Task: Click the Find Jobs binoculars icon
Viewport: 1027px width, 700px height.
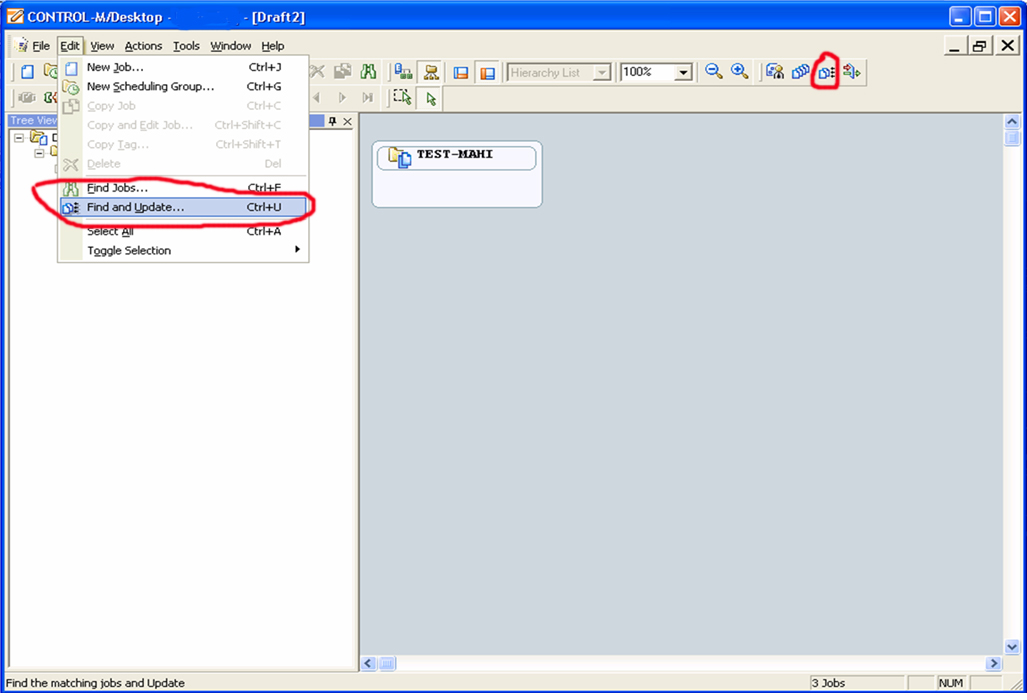Action: pyautogui.click(x=368, y=71)
